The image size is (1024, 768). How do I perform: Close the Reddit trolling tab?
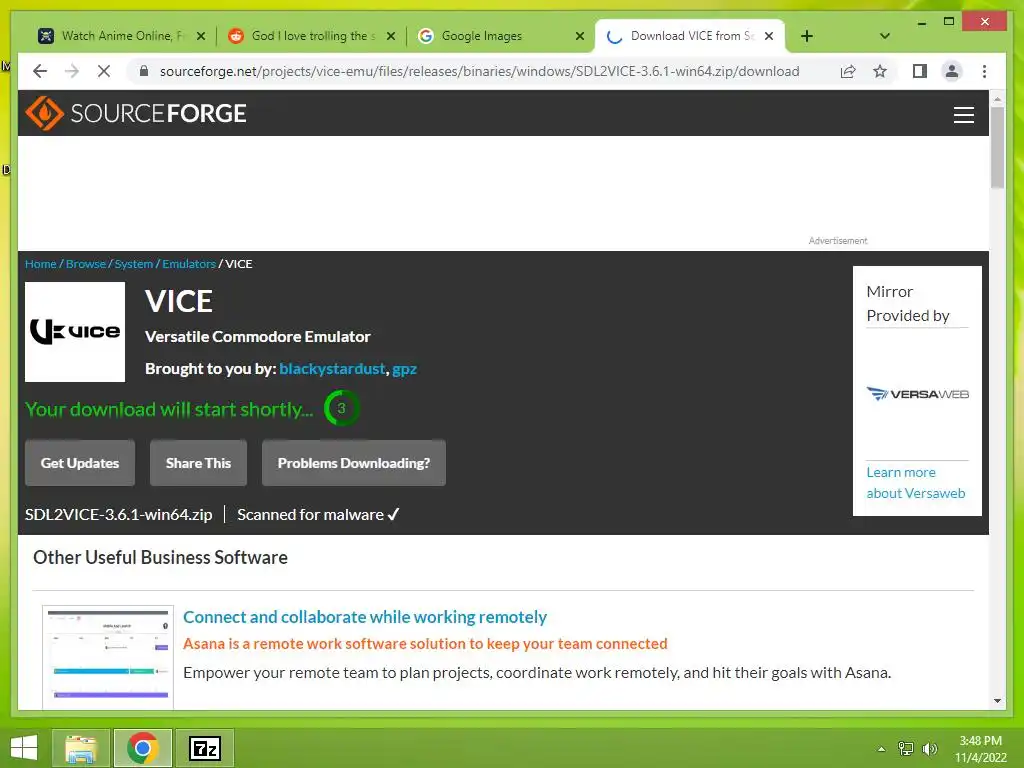[x=391, y=36]
